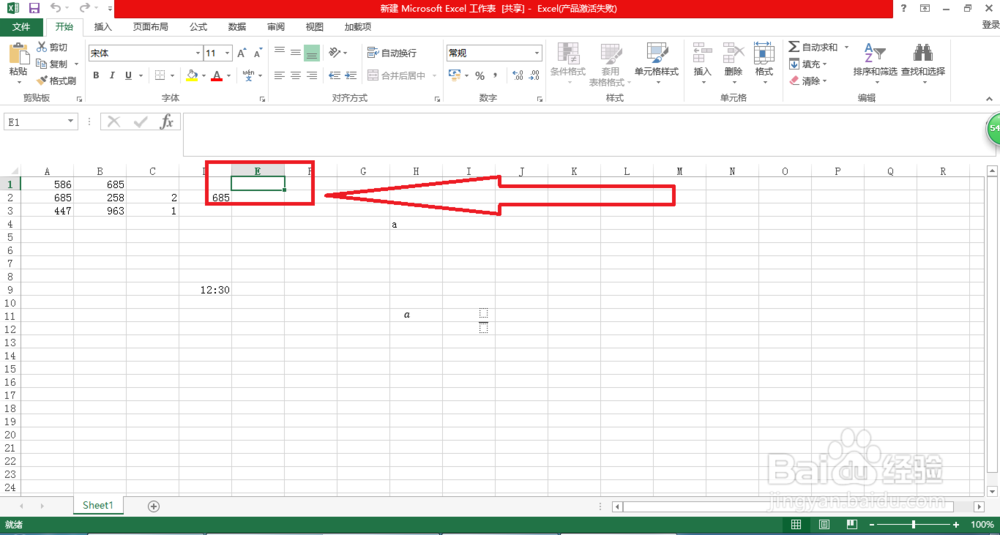Toggle Wrap Text (自动换行)
Viewport: 1000px width, 535px height.
392,53
